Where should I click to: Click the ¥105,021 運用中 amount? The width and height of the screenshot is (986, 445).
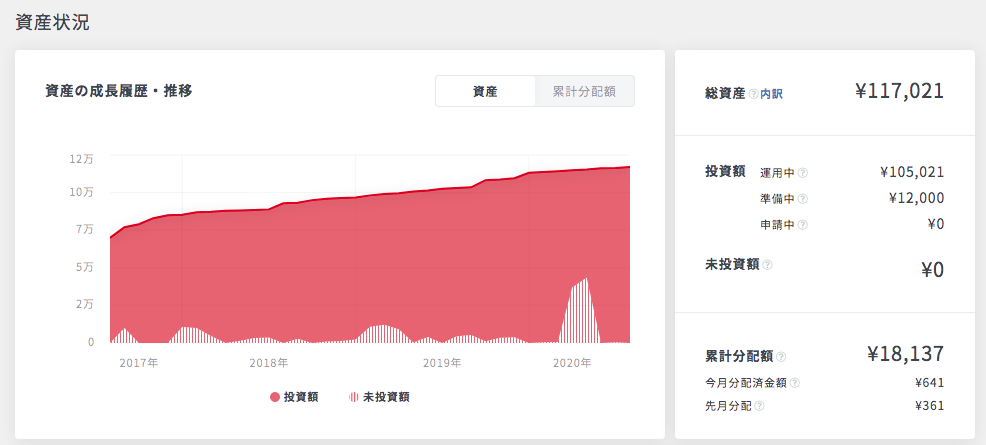tap(912, 172)
